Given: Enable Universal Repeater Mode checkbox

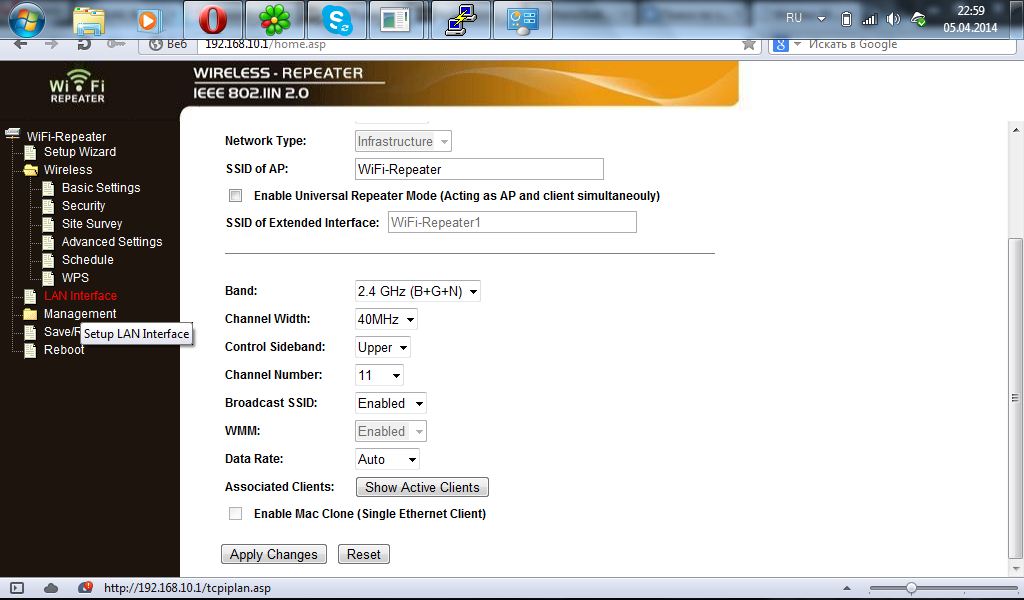Looking at the screenshot, I should coord(235,195).
